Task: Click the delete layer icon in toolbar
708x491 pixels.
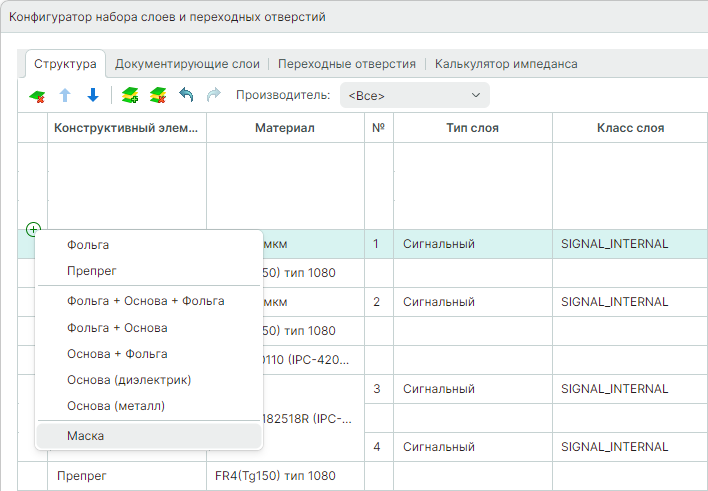Action: pos(37,96)
